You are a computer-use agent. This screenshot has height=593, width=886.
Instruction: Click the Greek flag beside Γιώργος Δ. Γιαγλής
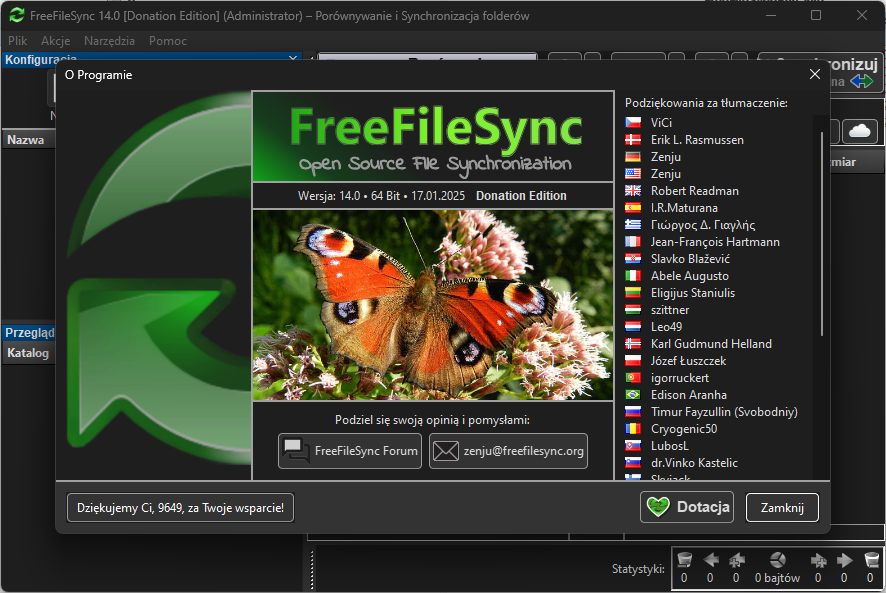coord(633,224)
